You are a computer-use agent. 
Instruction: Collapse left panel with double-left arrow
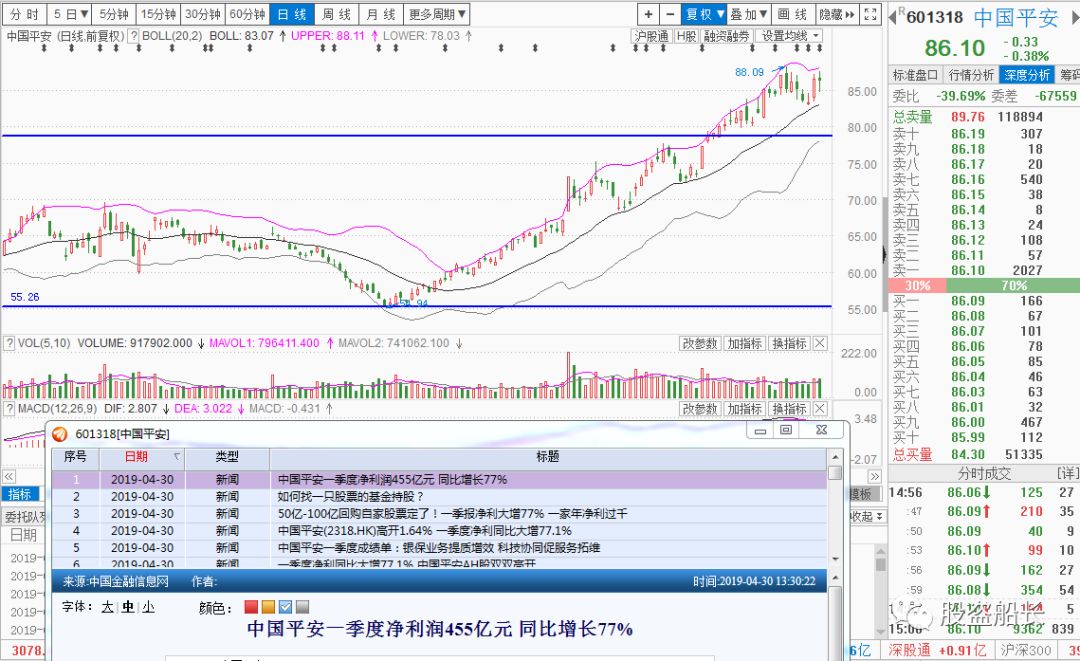[x=8, y=476]
